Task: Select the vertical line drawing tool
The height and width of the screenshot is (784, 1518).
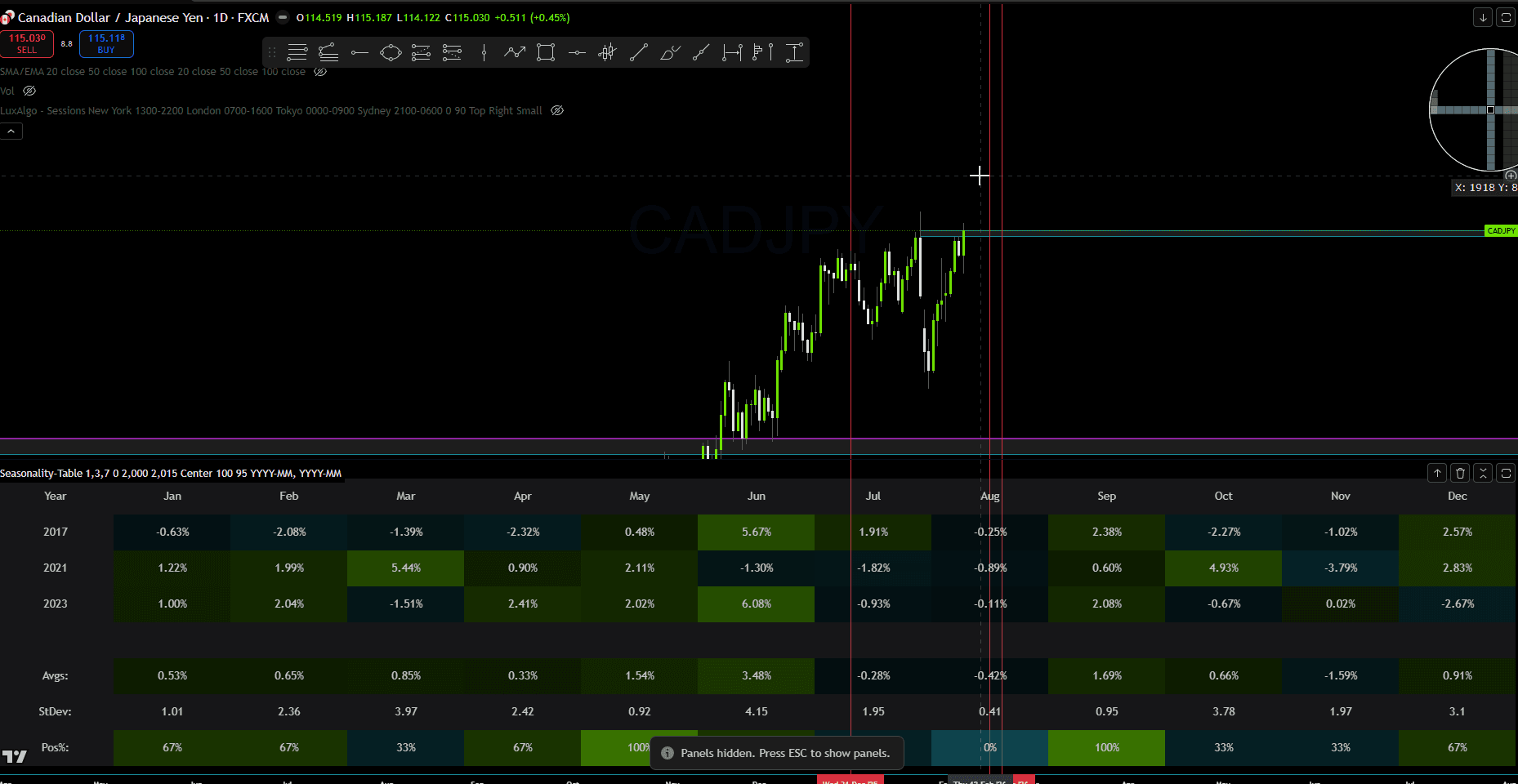Action: click(x=484, y=53)
